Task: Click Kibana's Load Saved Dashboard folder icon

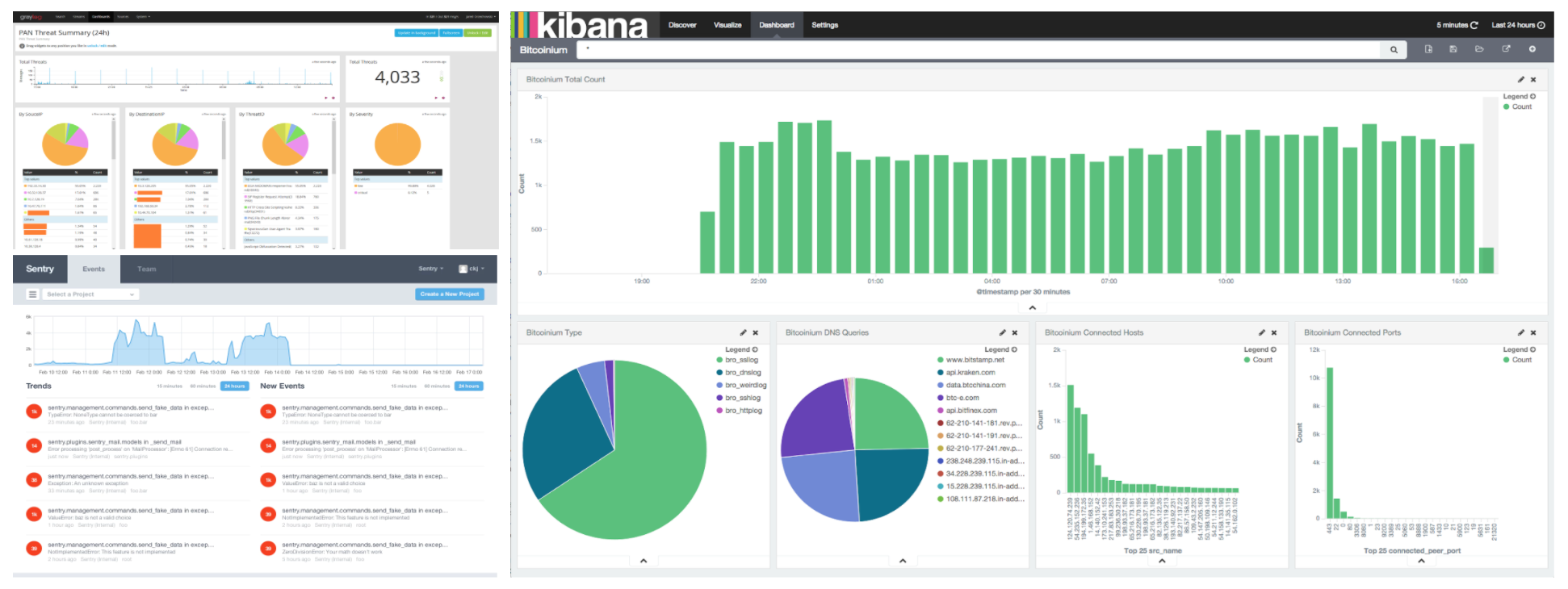Action: pos(1479,49)
